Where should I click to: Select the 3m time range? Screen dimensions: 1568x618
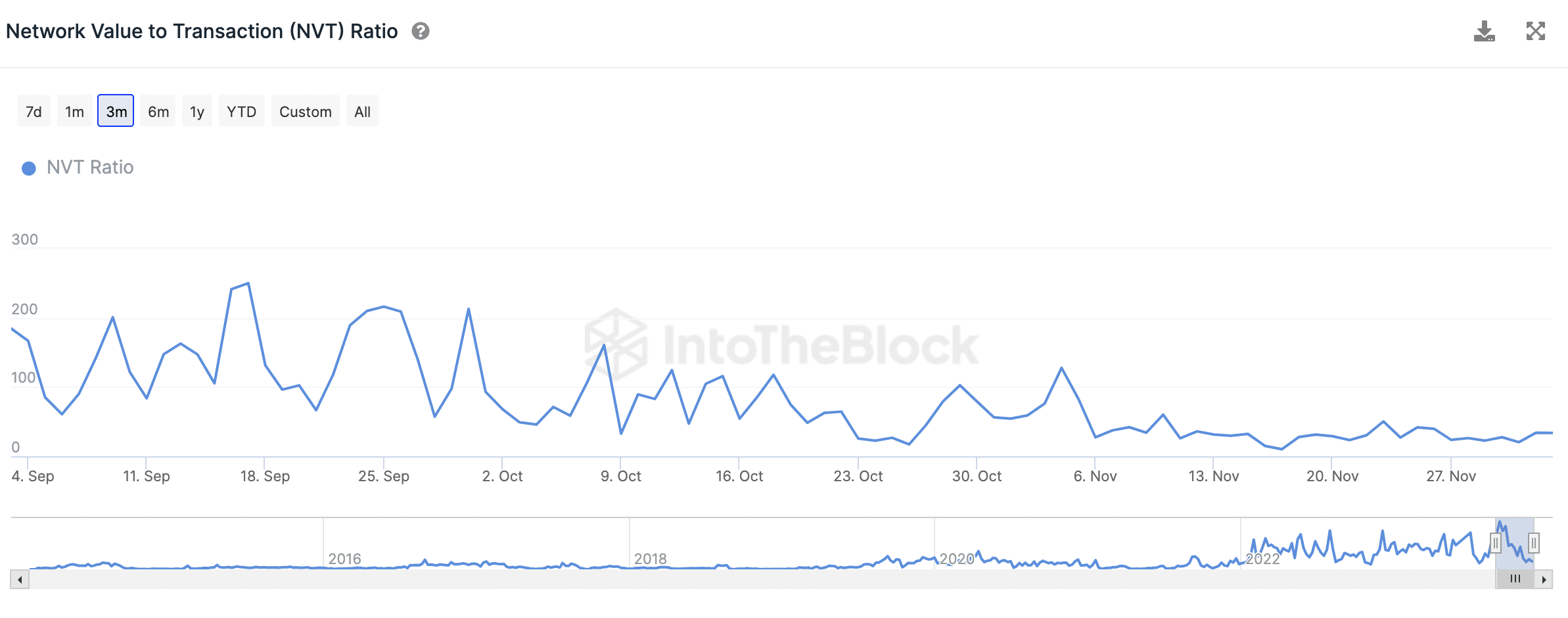(x=116, y=111)
